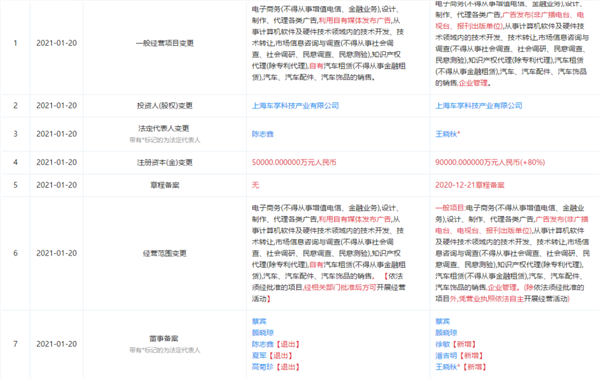Click the 50000.000000万元人民币 value
Screen dimensions: 600x379
coord(294,163)
